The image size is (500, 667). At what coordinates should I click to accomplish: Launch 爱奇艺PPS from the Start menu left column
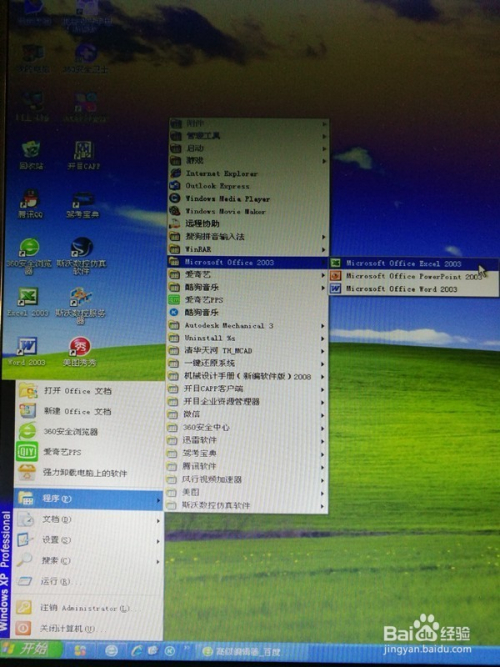(x=89, y=452)
